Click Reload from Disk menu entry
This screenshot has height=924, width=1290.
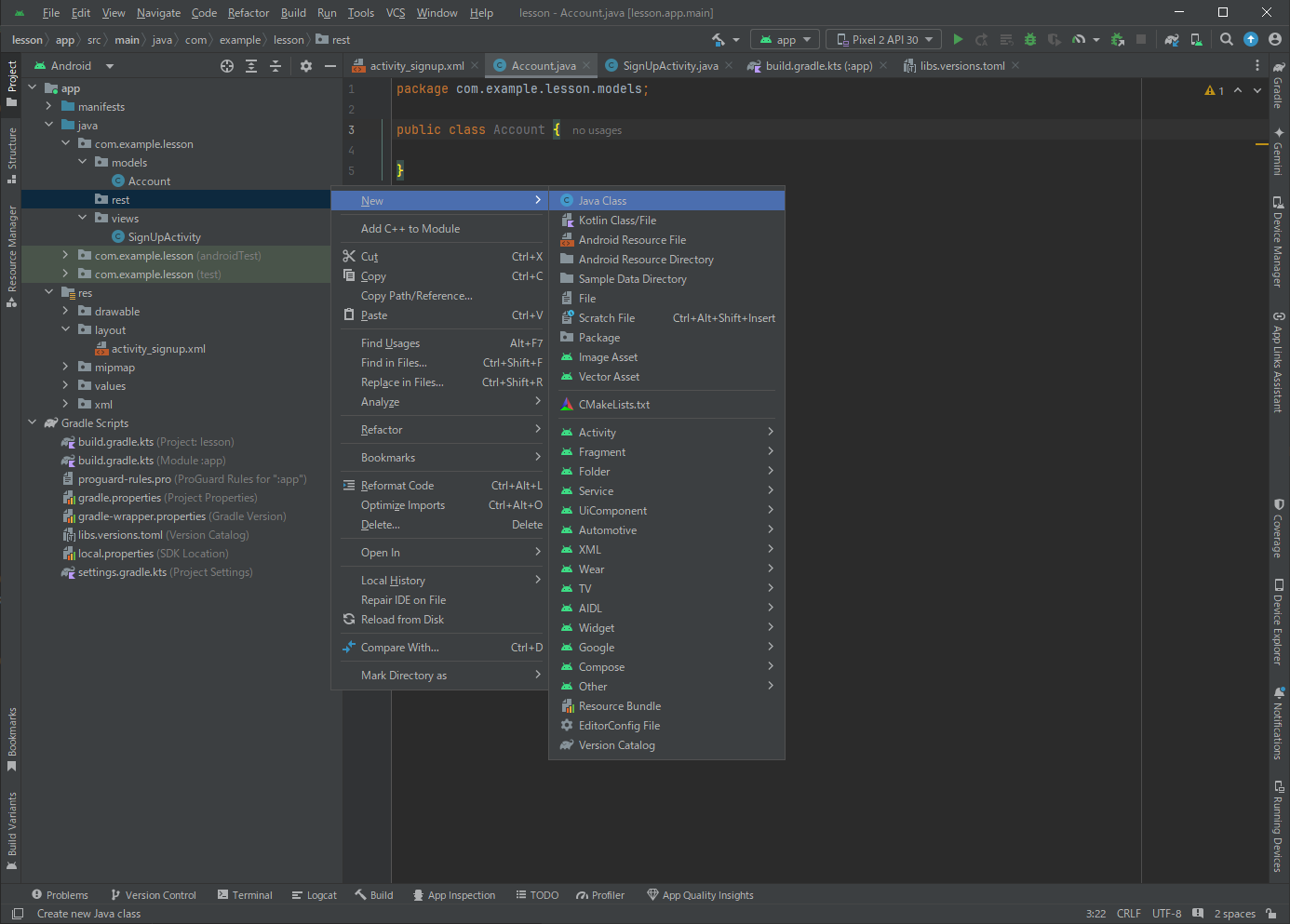[437, 620]
